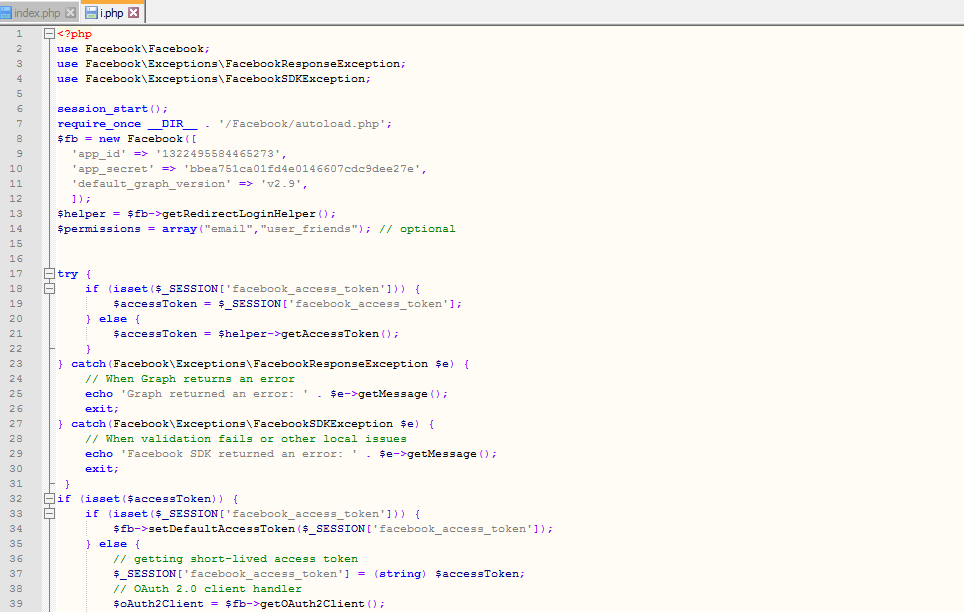Click the 'new' keyword on line 8

pyautogui.click(x=109, y=138)
